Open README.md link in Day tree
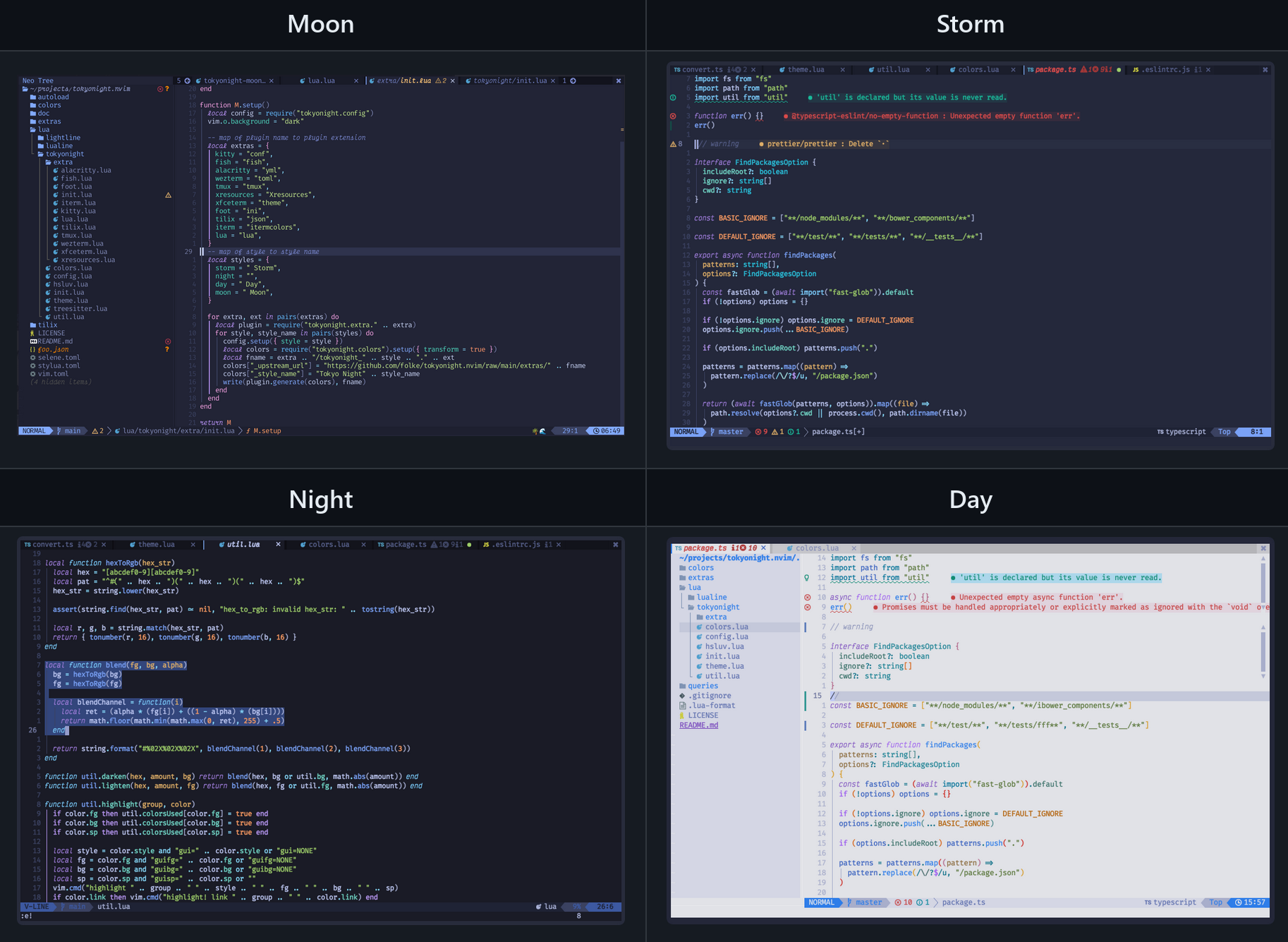Viewport: 1288px width, 942px height. 698,725
